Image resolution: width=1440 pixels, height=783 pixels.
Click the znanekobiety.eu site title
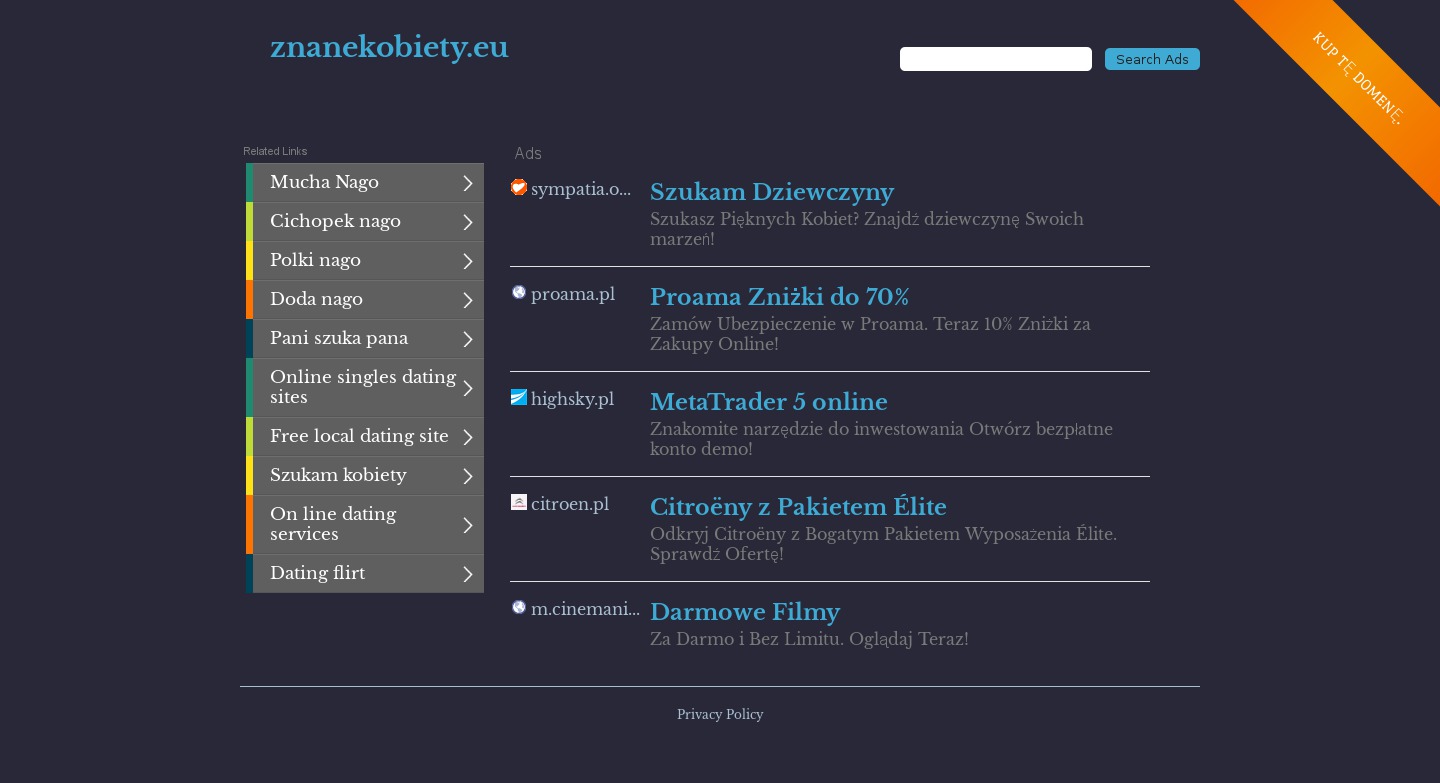click(389, 47)
